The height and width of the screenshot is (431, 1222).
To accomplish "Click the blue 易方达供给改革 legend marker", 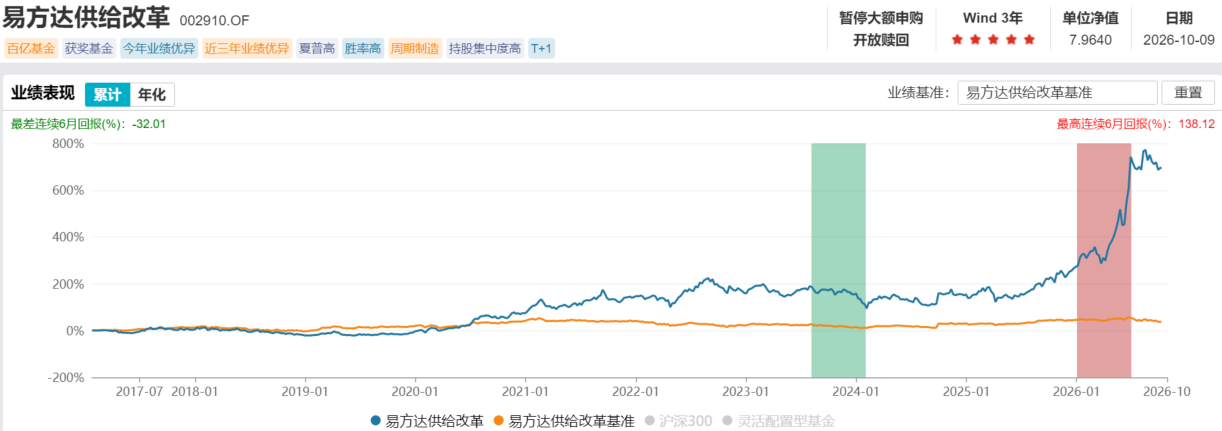I will click(376, 421).
